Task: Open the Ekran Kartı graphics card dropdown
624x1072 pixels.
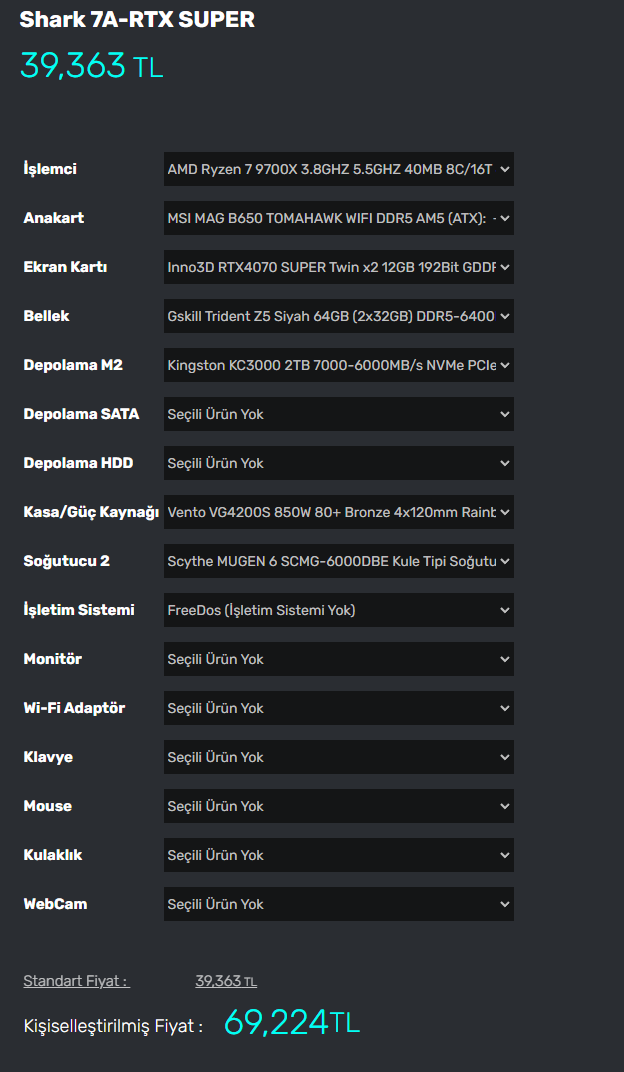Action: click(338, 267)
